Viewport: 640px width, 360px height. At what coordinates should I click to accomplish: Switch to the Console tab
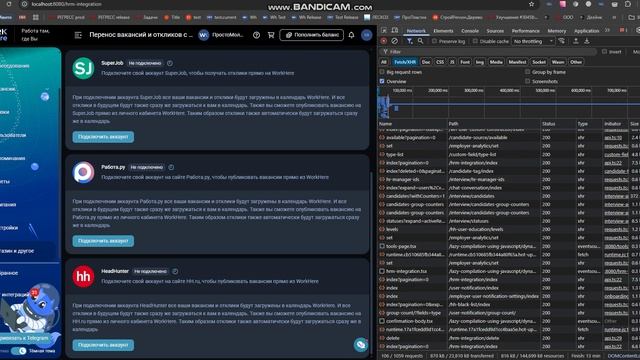point(470,31)
